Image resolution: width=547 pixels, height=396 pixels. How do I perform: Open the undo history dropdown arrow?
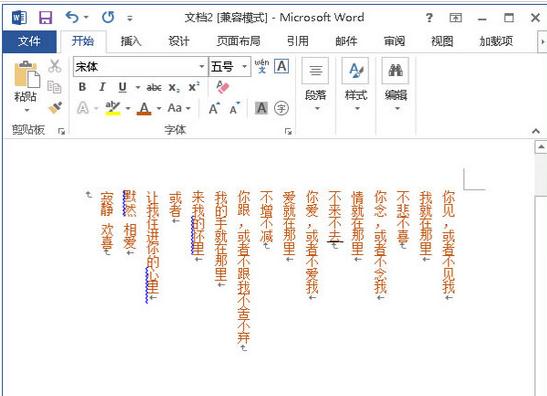coord(86,17)
